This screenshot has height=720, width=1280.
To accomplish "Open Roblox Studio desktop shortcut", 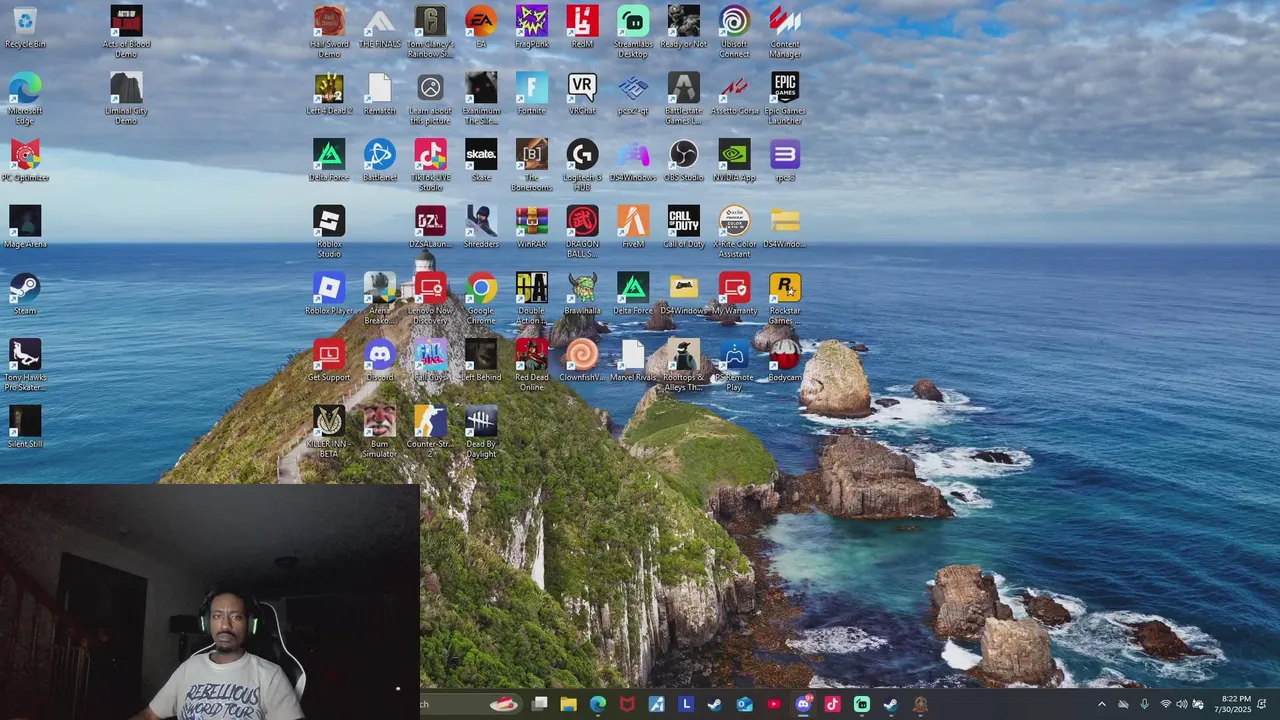I will point(329,232).
